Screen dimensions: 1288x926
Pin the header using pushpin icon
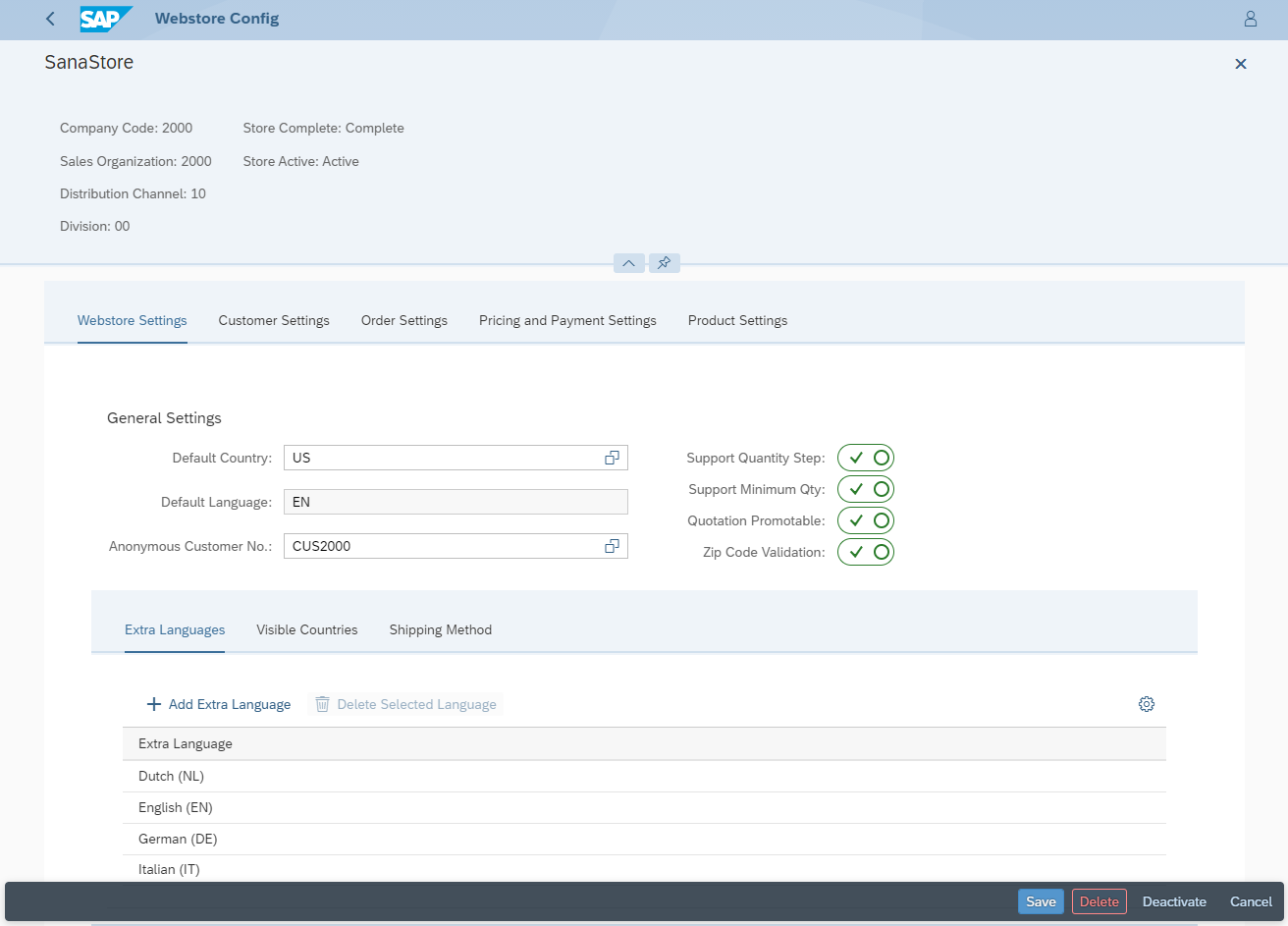(665, 263)
